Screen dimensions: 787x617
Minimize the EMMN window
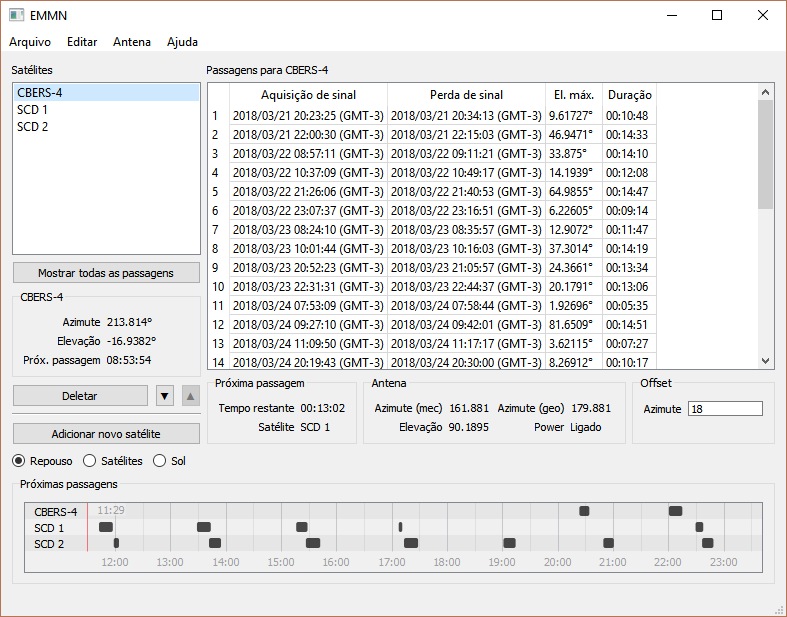pyautogui.click(x=672, y=15)
